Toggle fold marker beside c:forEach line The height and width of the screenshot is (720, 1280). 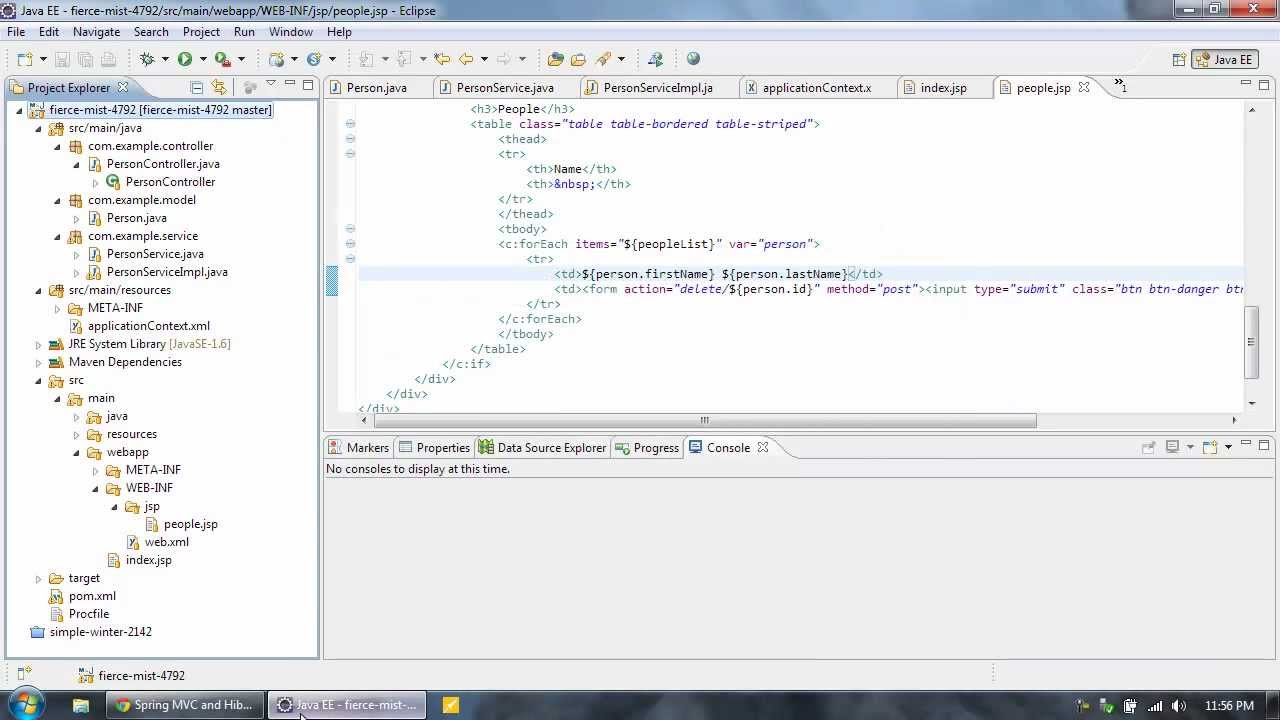tap(350, 243)
